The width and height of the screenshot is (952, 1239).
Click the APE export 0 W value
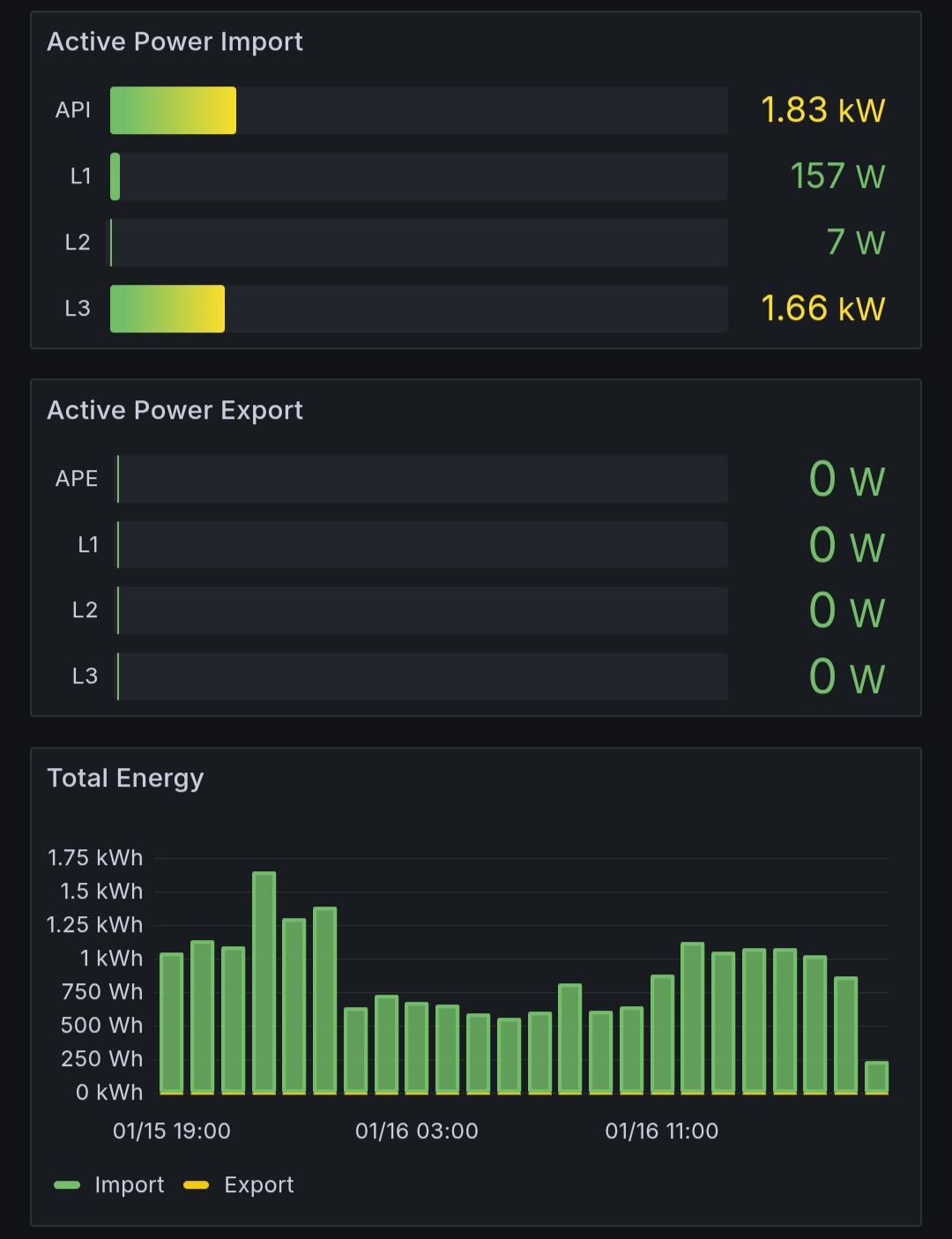pos(845,480)
